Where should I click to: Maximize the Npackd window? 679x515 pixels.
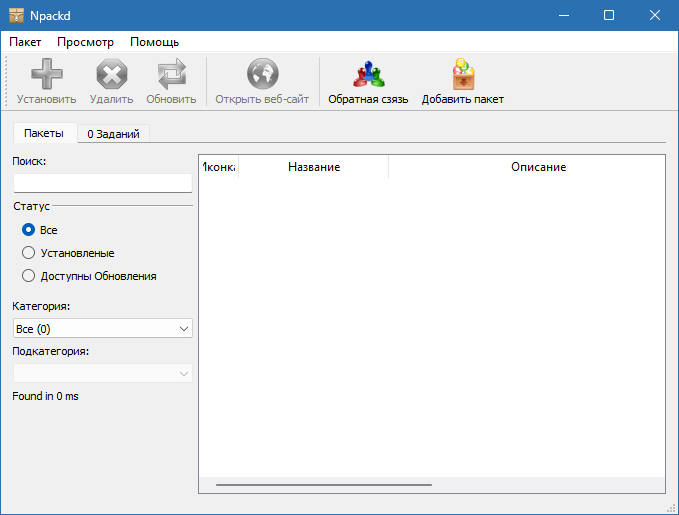[609, 16]
